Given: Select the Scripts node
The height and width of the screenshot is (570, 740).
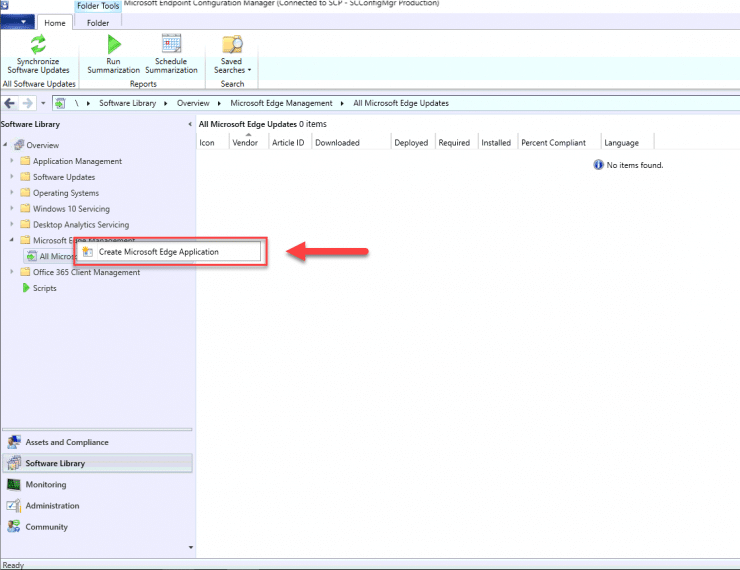Looking at the screenshot, I should [x=44, y=288].
